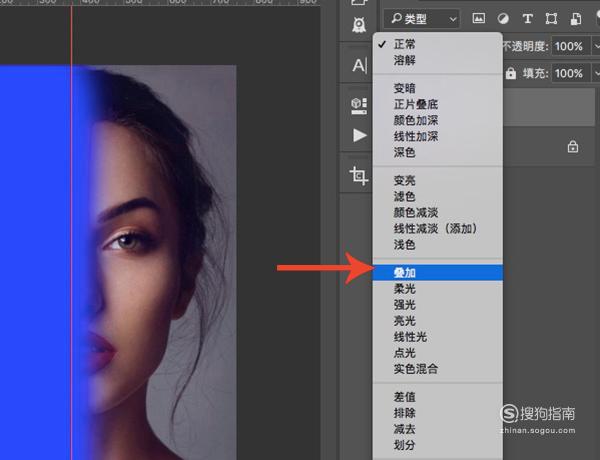600x460 pixels.
Task: Choose 差值 blend mode
Action: point(437,397)
